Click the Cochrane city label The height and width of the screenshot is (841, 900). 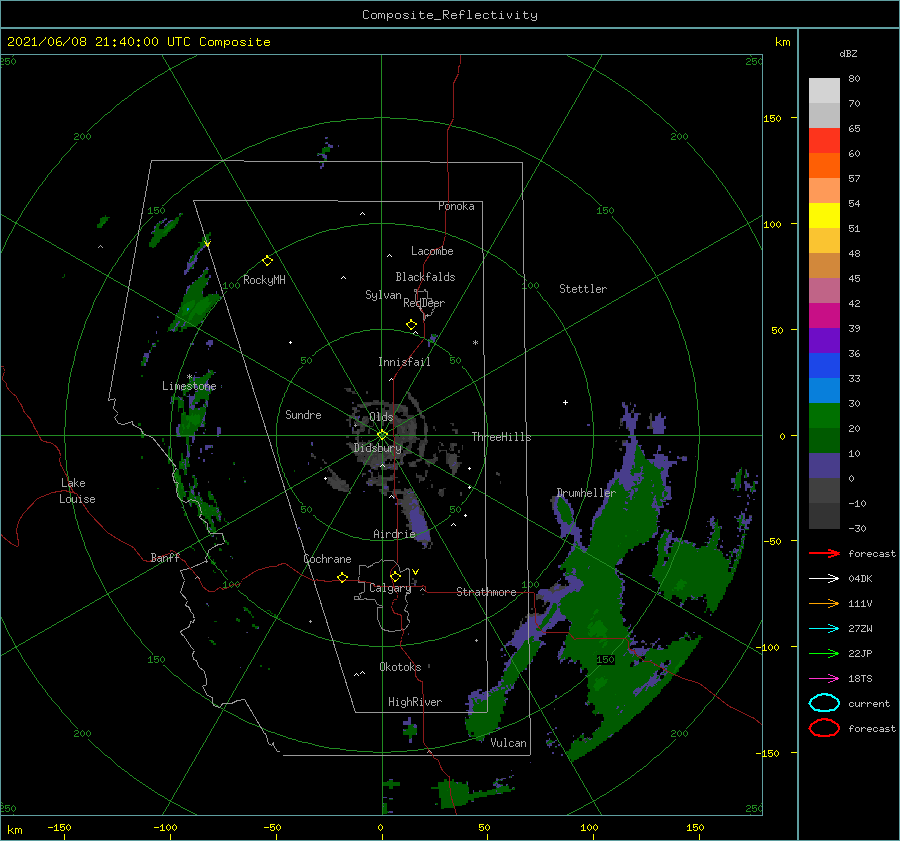tap(327, 559)
